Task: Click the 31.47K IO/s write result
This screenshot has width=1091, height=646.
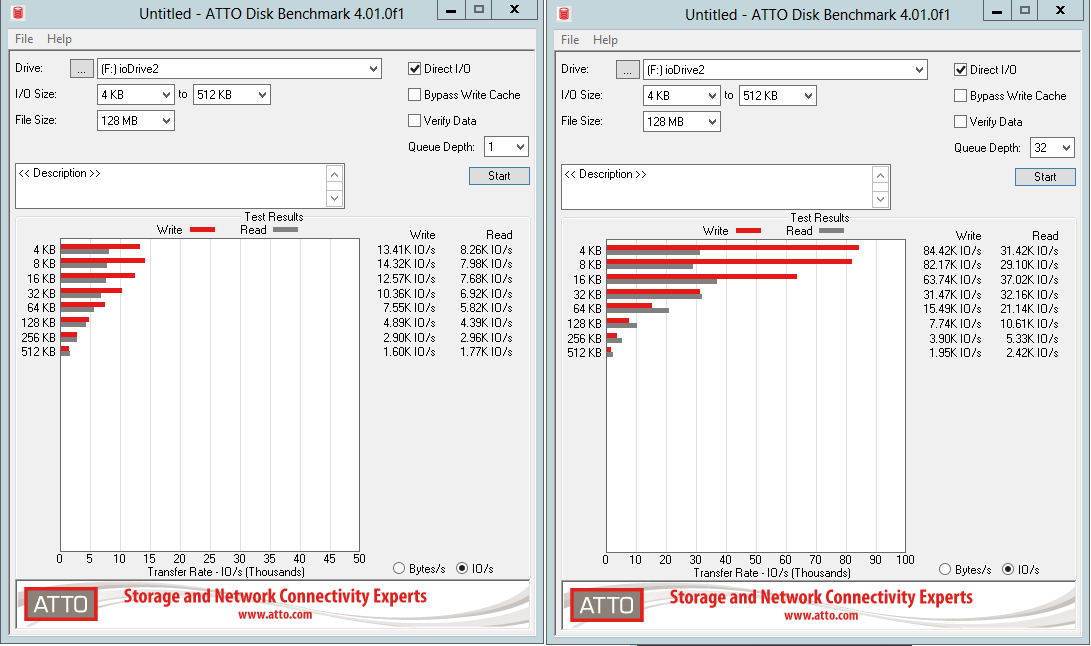Action: click(953, 295)
